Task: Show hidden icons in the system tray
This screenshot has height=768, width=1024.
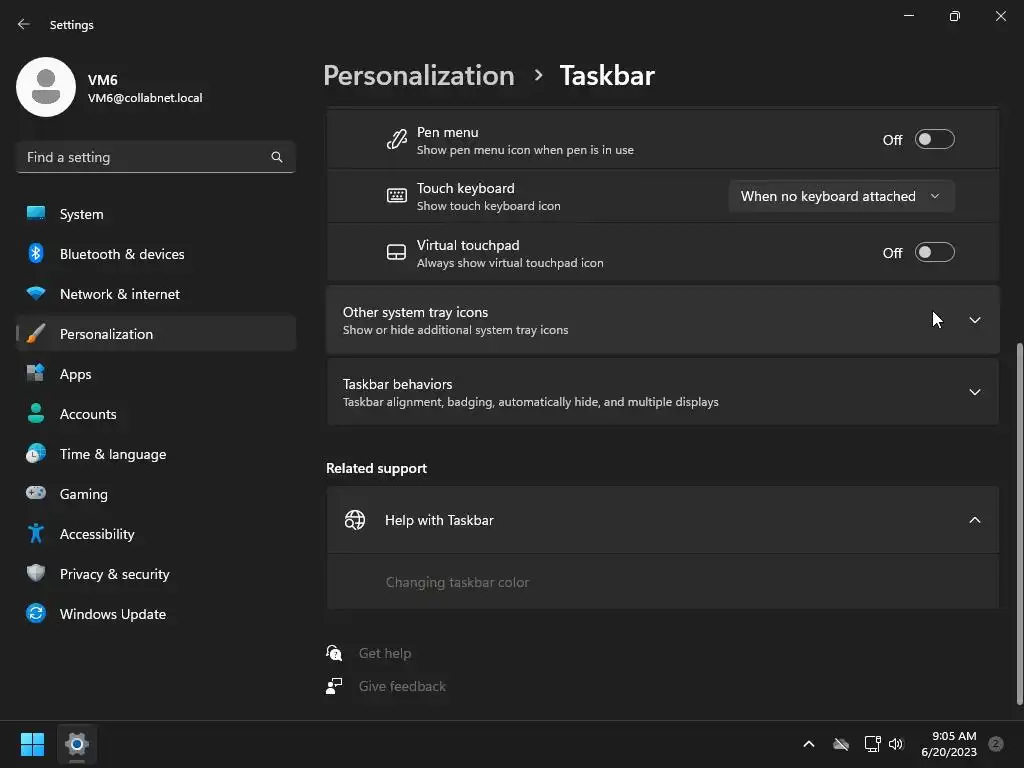Action: click(x=809, y=744)
